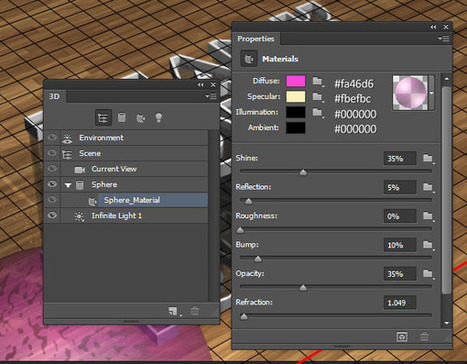Click the light icon beside Infinite Light 1

(x=79, y=216)
